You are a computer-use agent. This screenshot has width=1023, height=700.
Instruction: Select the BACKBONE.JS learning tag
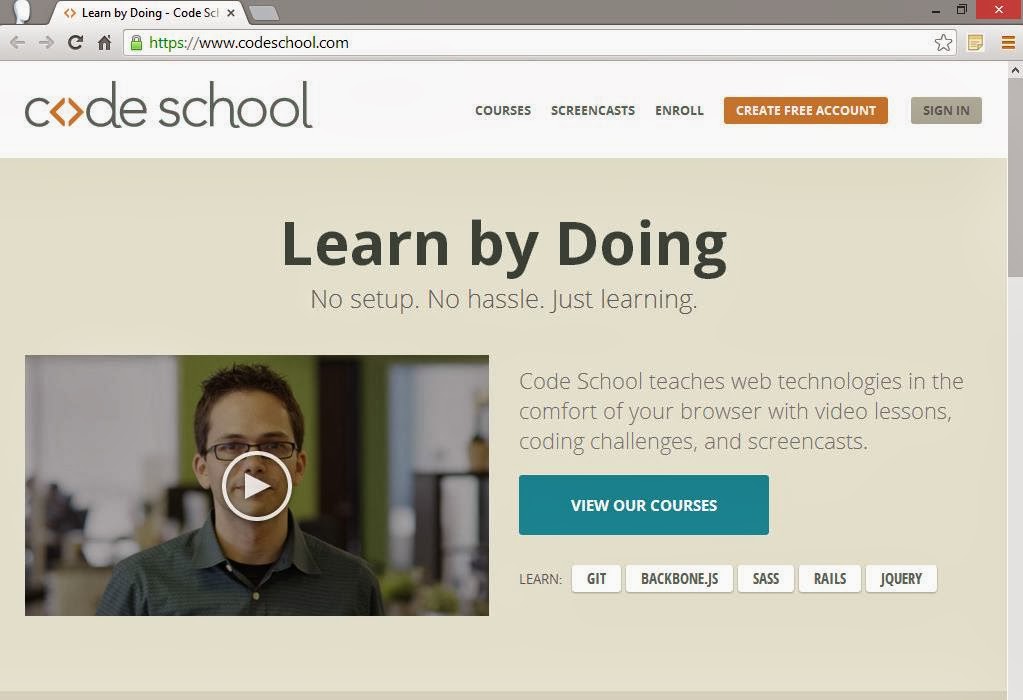(679, 578)
